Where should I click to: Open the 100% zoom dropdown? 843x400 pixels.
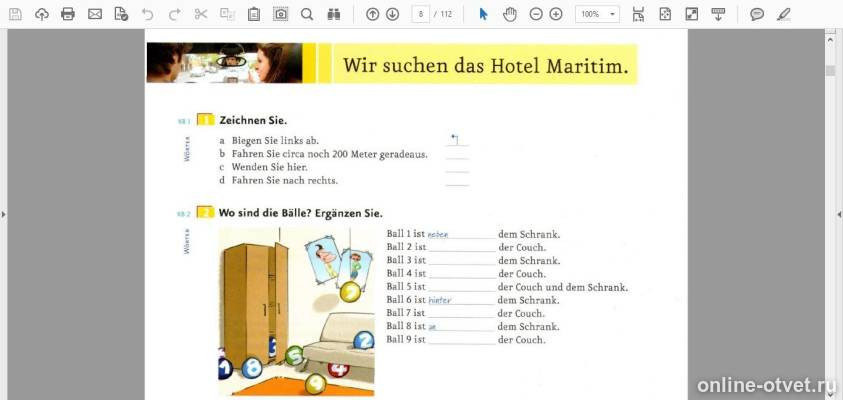click(x=597, y=14)
